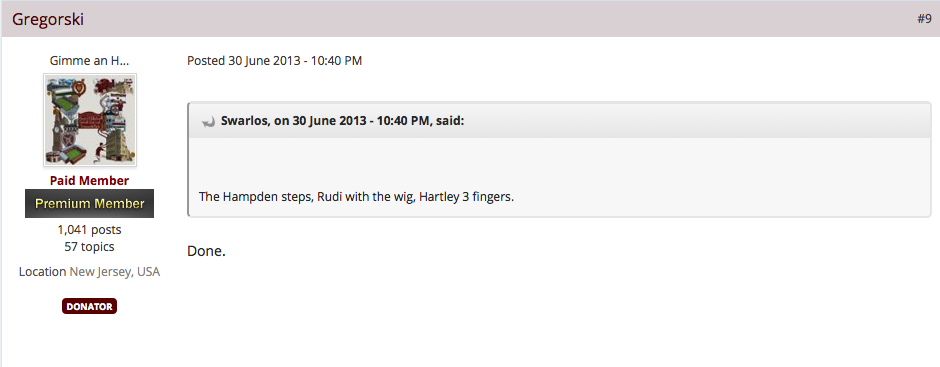Open Gregorski's profile from the post header
This screenshot has width=940, height=367.
pos(48,19)
